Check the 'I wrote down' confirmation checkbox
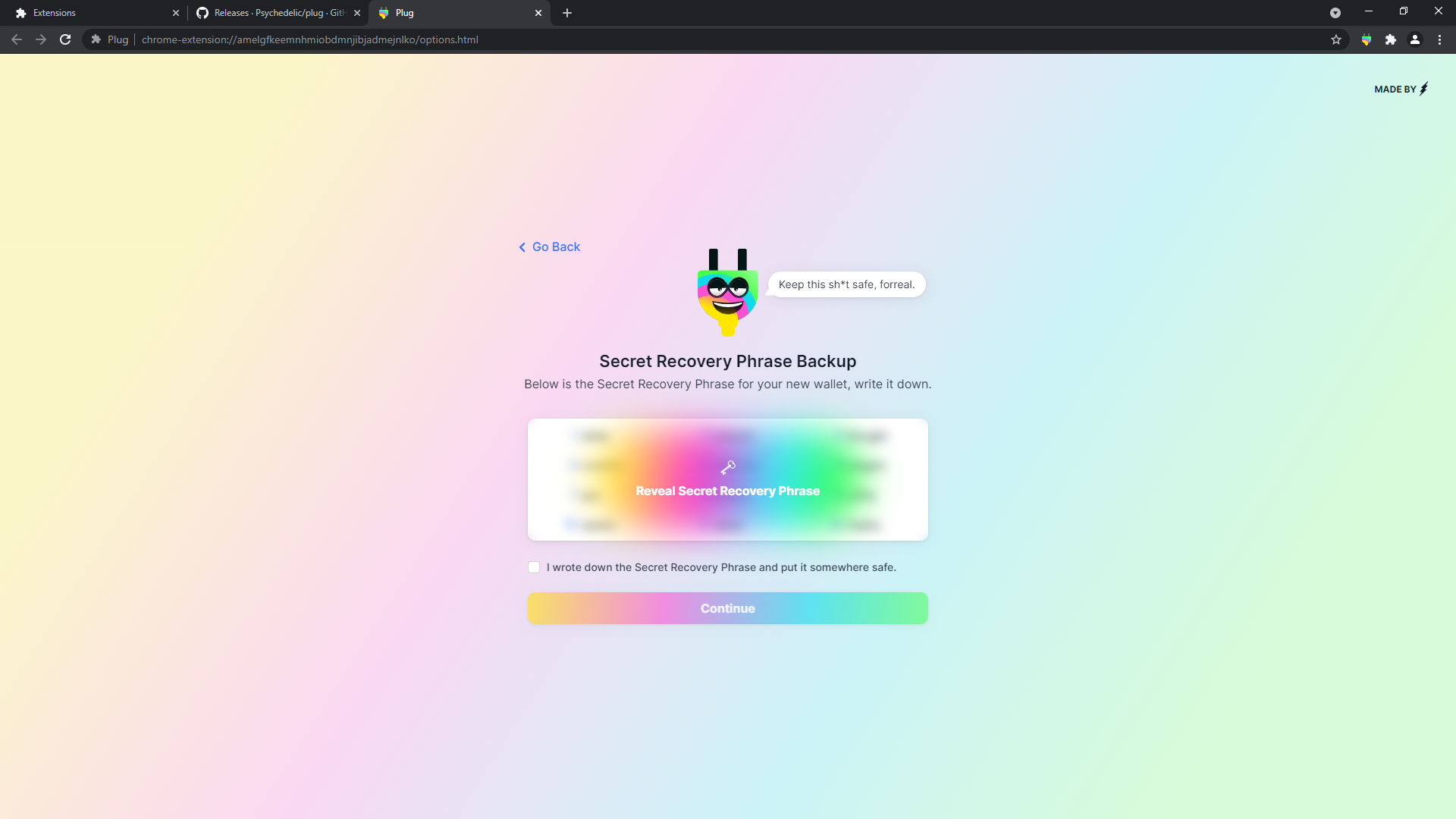The image size is (1456, 819). pyautogui.click(x=534, y=567)
